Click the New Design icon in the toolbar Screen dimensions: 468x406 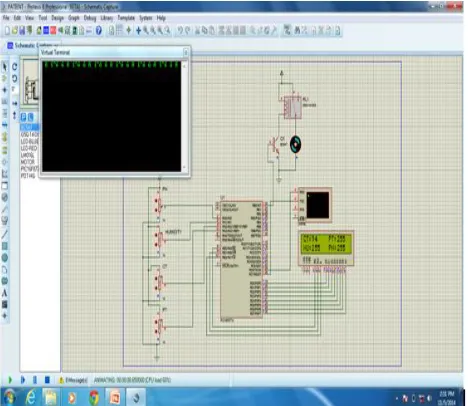[x=7, y=31]
